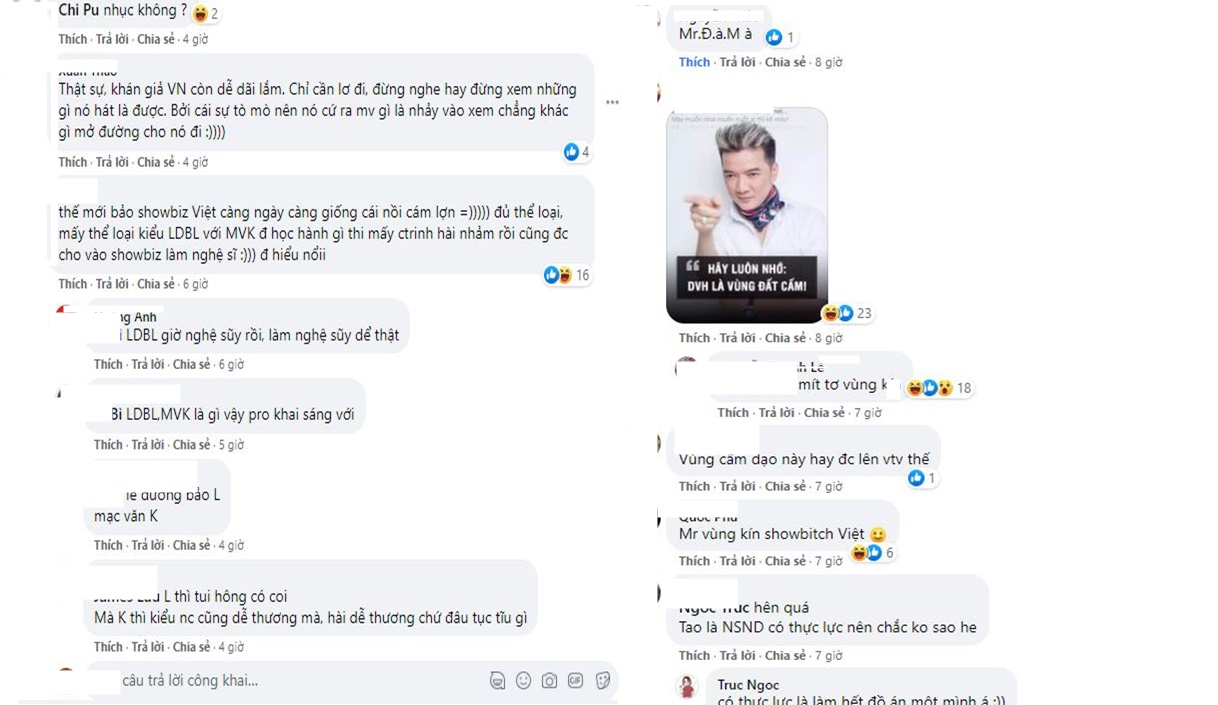Viewport: 1218px width, 705px height.
Task: Open Truc Ngoc's profile name
Action: coord(746,685)
